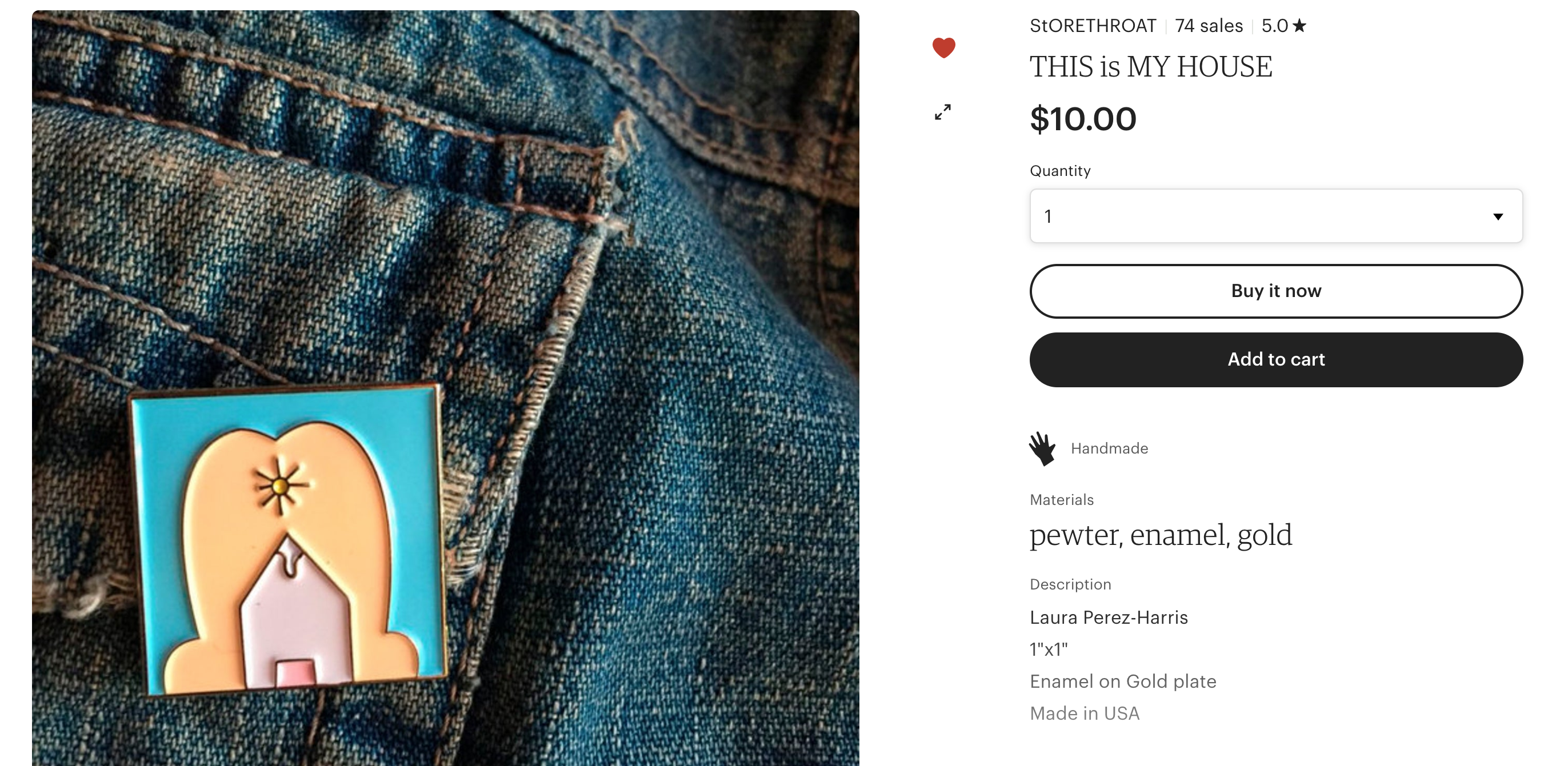The width and height of the screenshot is (1568, 766).
Task: Open the StORETHROAT shop link
Action: pyautogui.click(x=1093, y=26)
